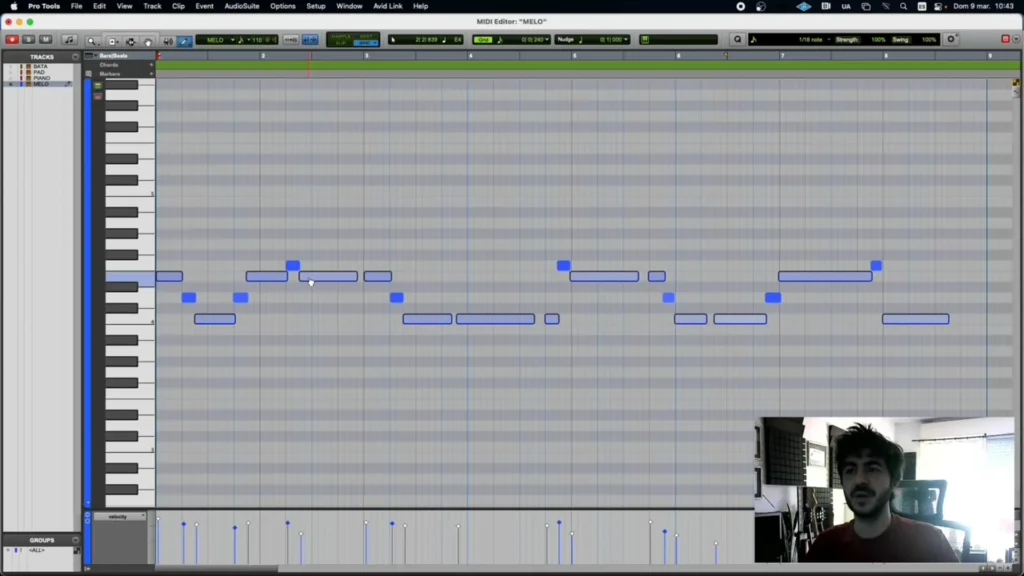Toggle the Mute (M) button

[46, 40]
